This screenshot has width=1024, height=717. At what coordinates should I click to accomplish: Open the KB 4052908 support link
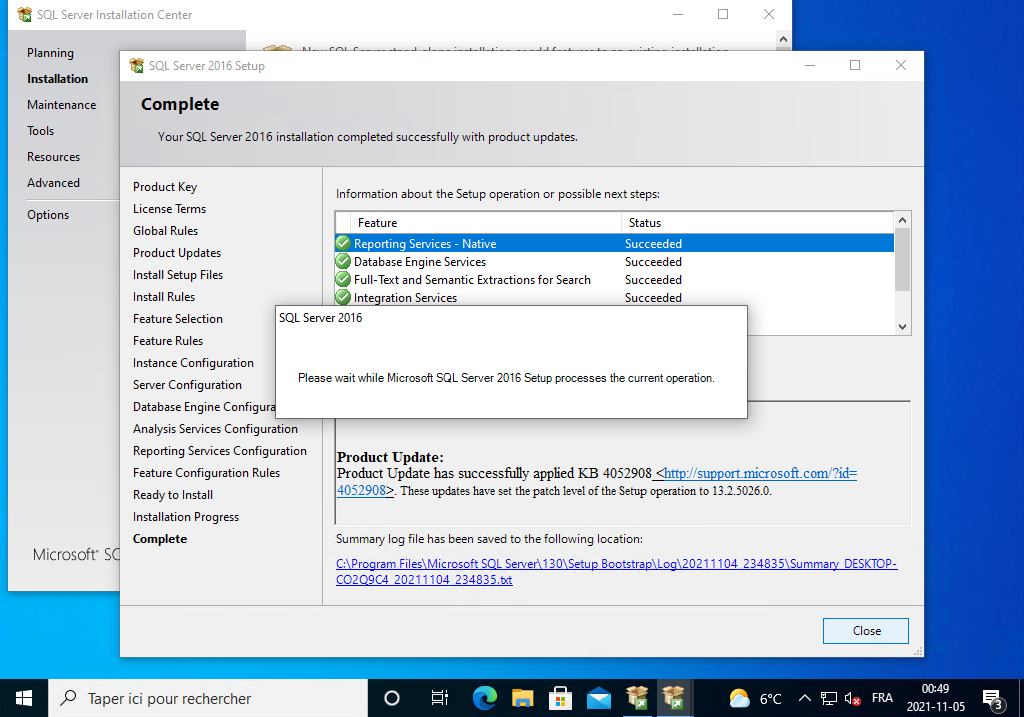[758, 473]
